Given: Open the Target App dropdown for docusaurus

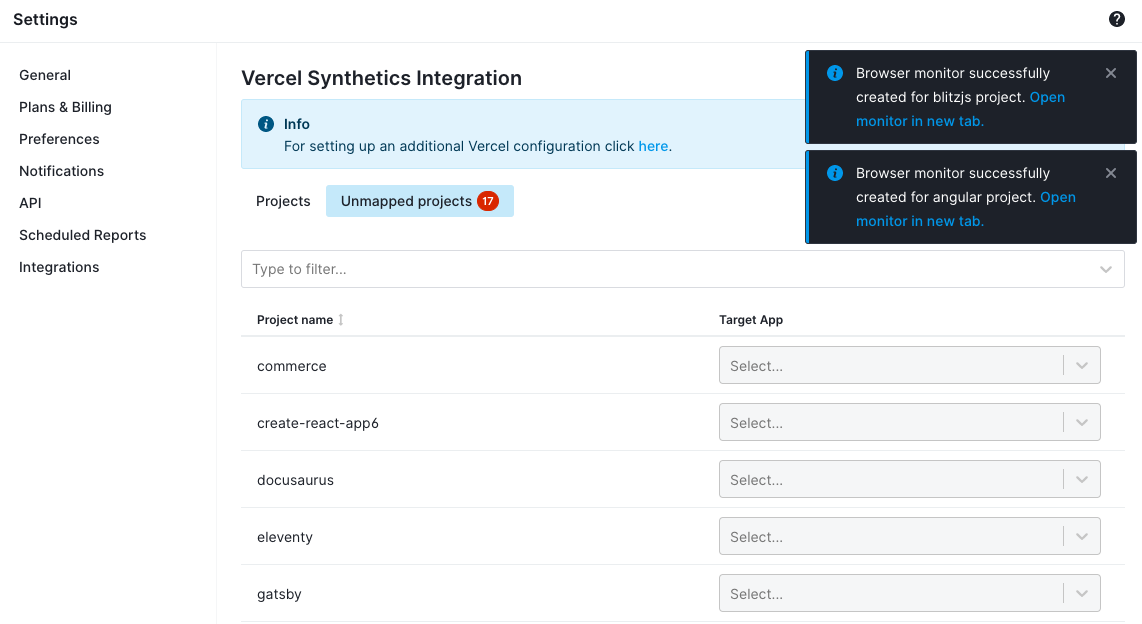Looking at the screenshot, I should click(910, 479).
